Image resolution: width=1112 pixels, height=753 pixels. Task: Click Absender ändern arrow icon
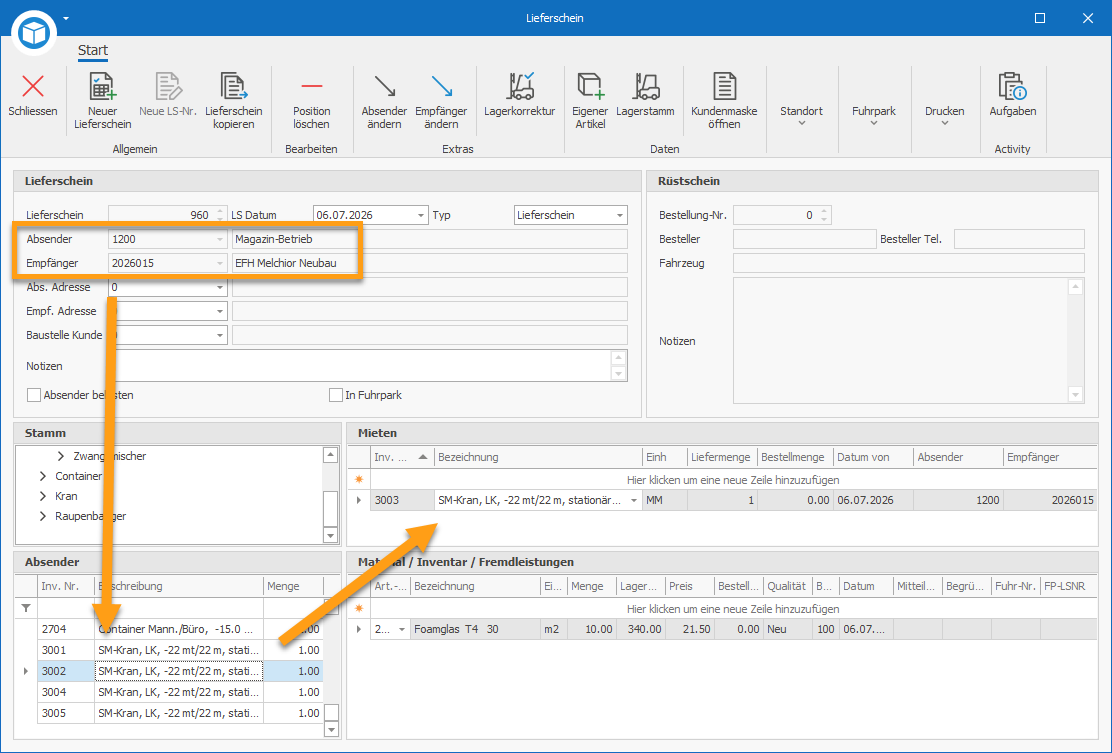point(384,87)
